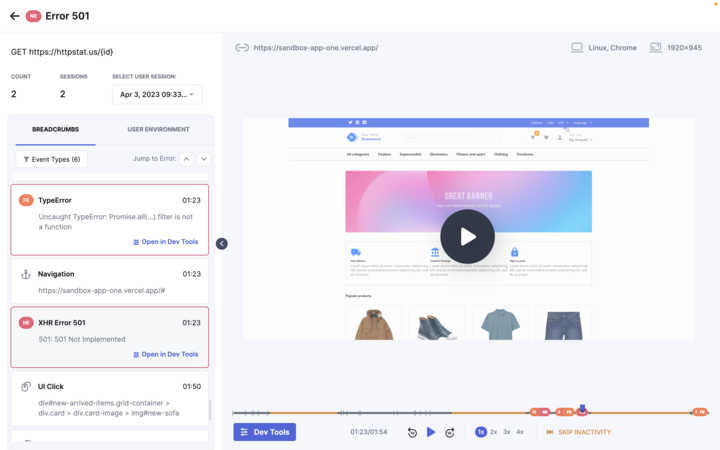Go back using the top-left arrow
The width and height of the screenshot is (720, 450).
14,16
